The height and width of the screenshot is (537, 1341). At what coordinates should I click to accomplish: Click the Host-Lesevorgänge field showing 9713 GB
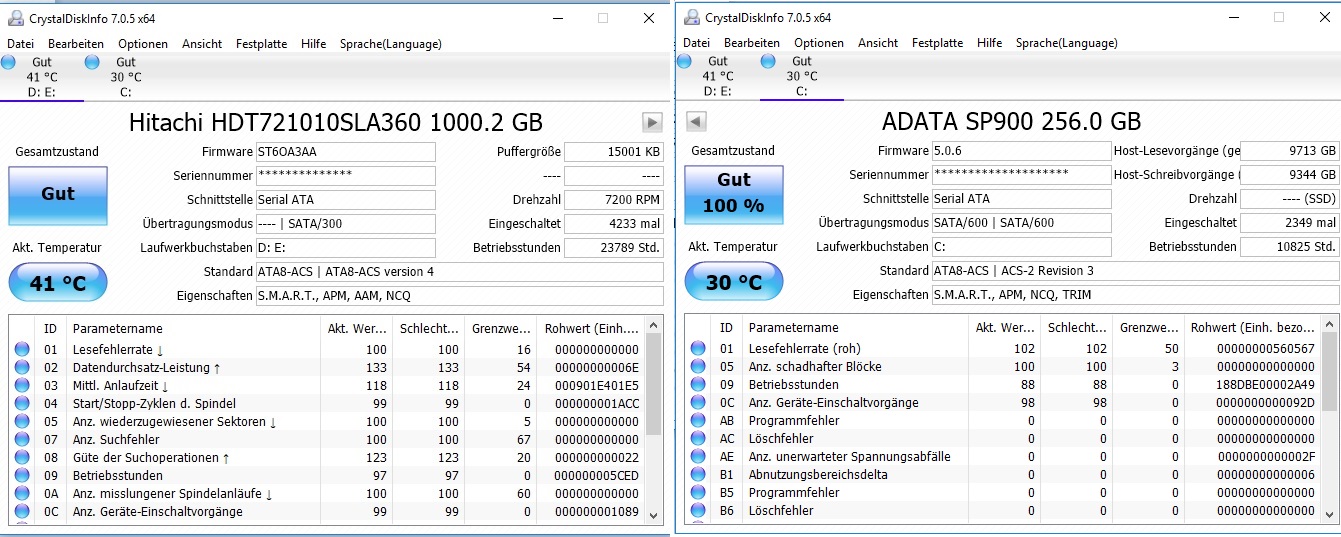[x=1290, y=151]
